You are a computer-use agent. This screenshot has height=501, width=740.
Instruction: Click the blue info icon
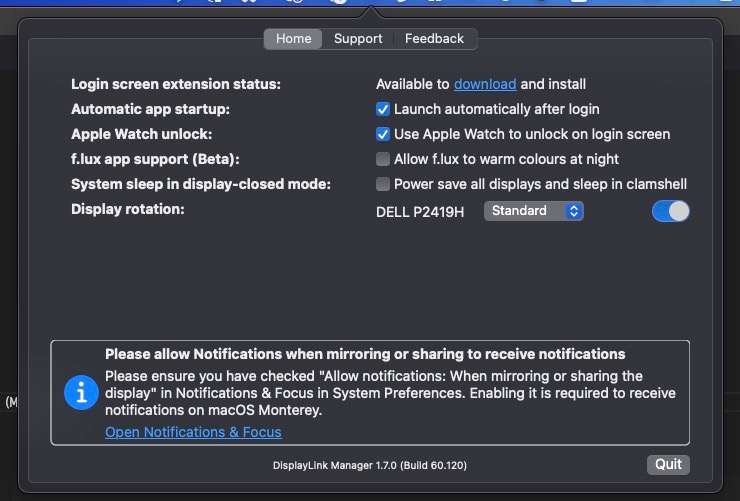(80, 394)
